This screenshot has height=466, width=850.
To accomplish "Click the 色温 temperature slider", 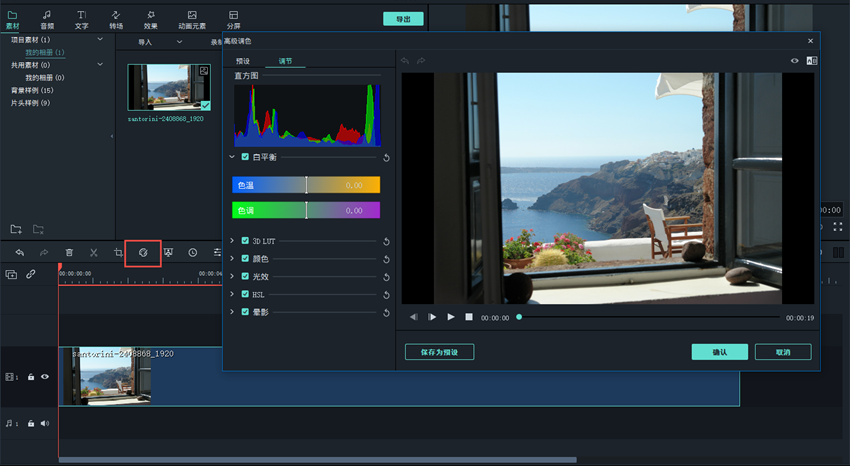I will click(306, 185).
